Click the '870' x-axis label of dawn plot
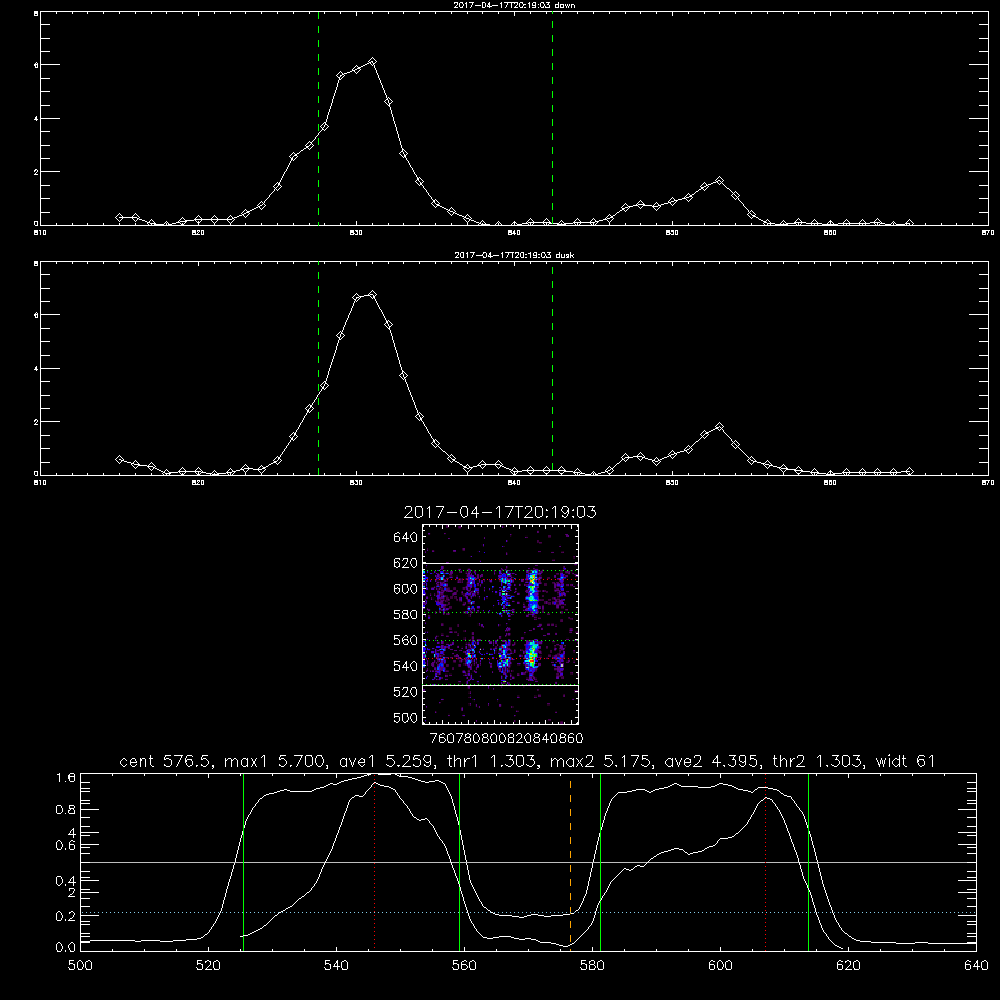The height and width of the screenshot is (1000, 1000). point(988,233)
